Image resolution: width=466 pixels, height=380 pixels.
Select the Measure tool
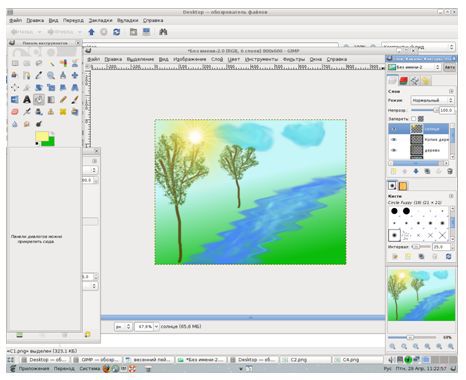pos(63,75)
